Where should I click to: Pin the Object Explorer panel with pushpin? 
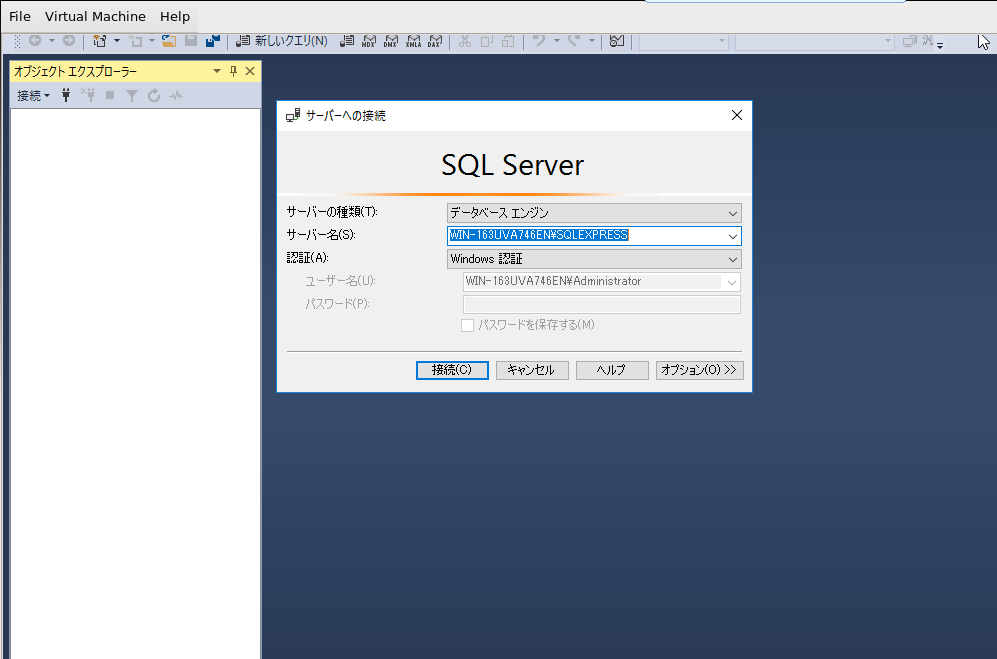(x=234, y=71)
